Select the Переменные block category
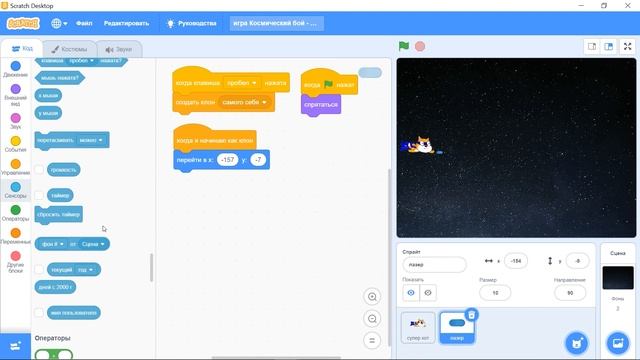 tap(16, 236)
